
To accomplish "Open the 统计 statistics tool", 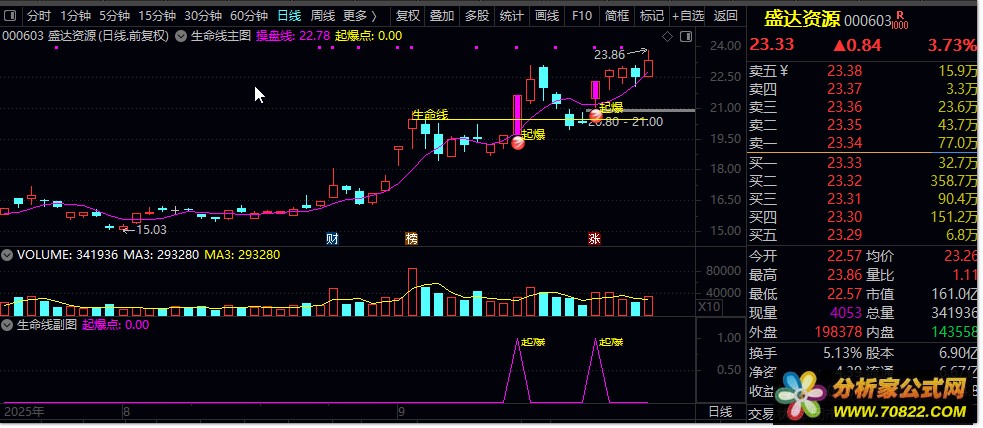I will (x=512, y=15).
